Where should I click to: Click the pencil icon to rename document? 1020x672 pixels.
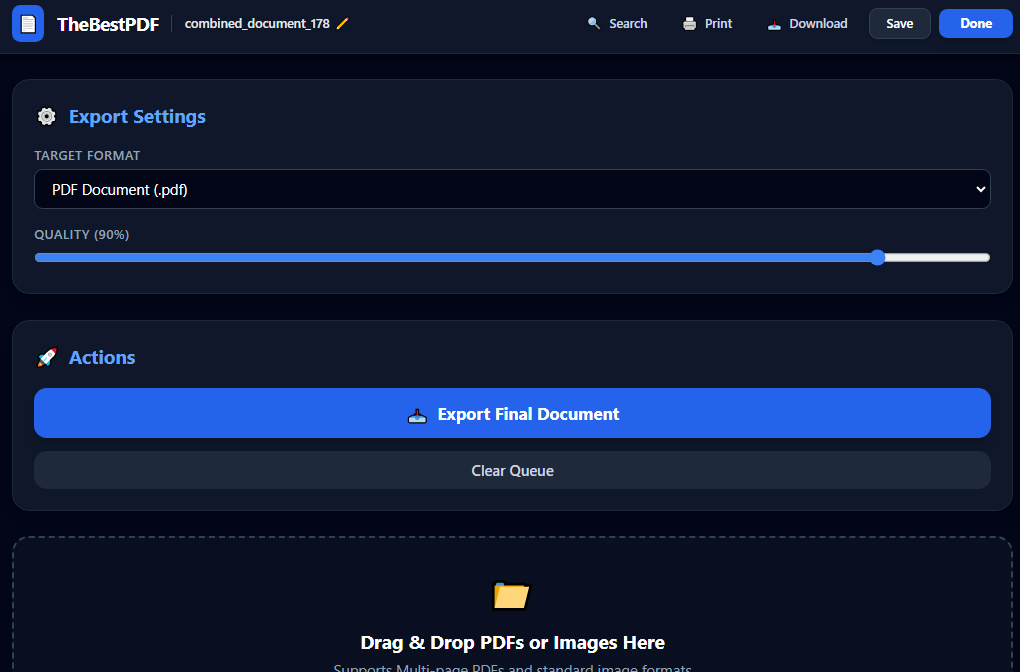(343, 24)
